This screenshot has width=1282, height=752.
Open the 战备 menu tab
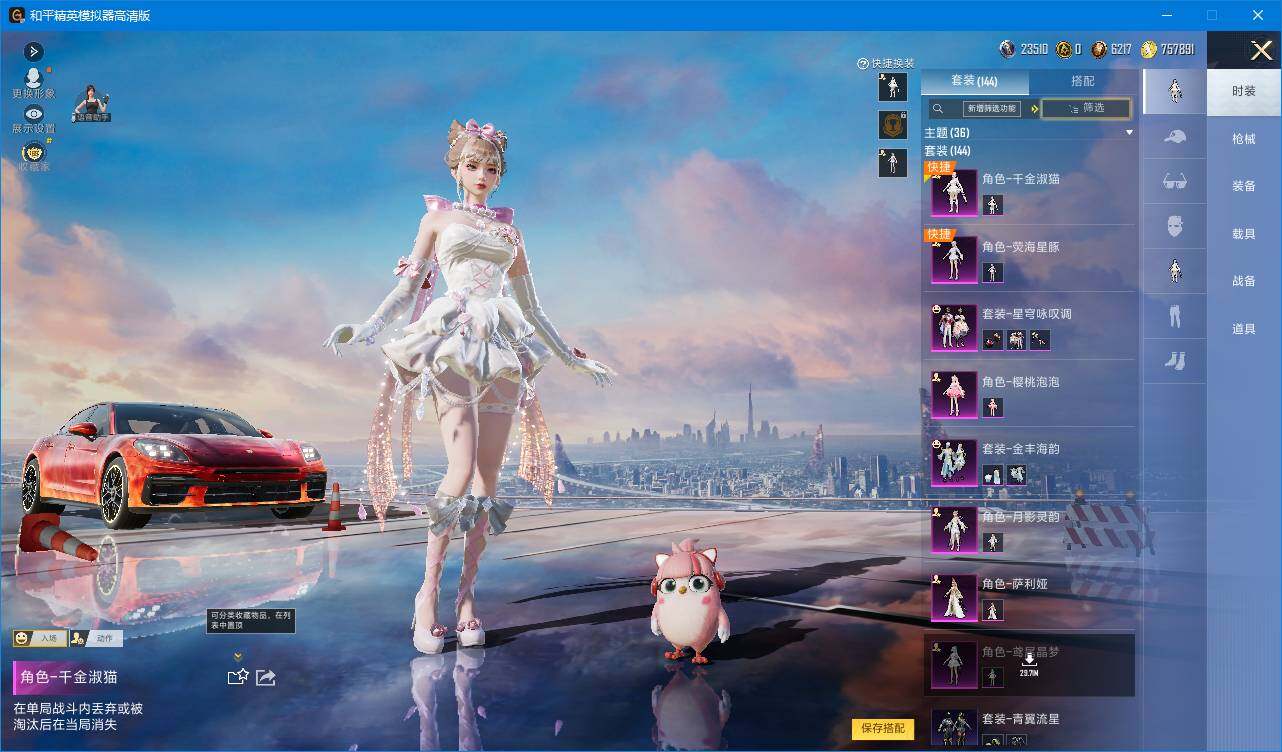1244,281
